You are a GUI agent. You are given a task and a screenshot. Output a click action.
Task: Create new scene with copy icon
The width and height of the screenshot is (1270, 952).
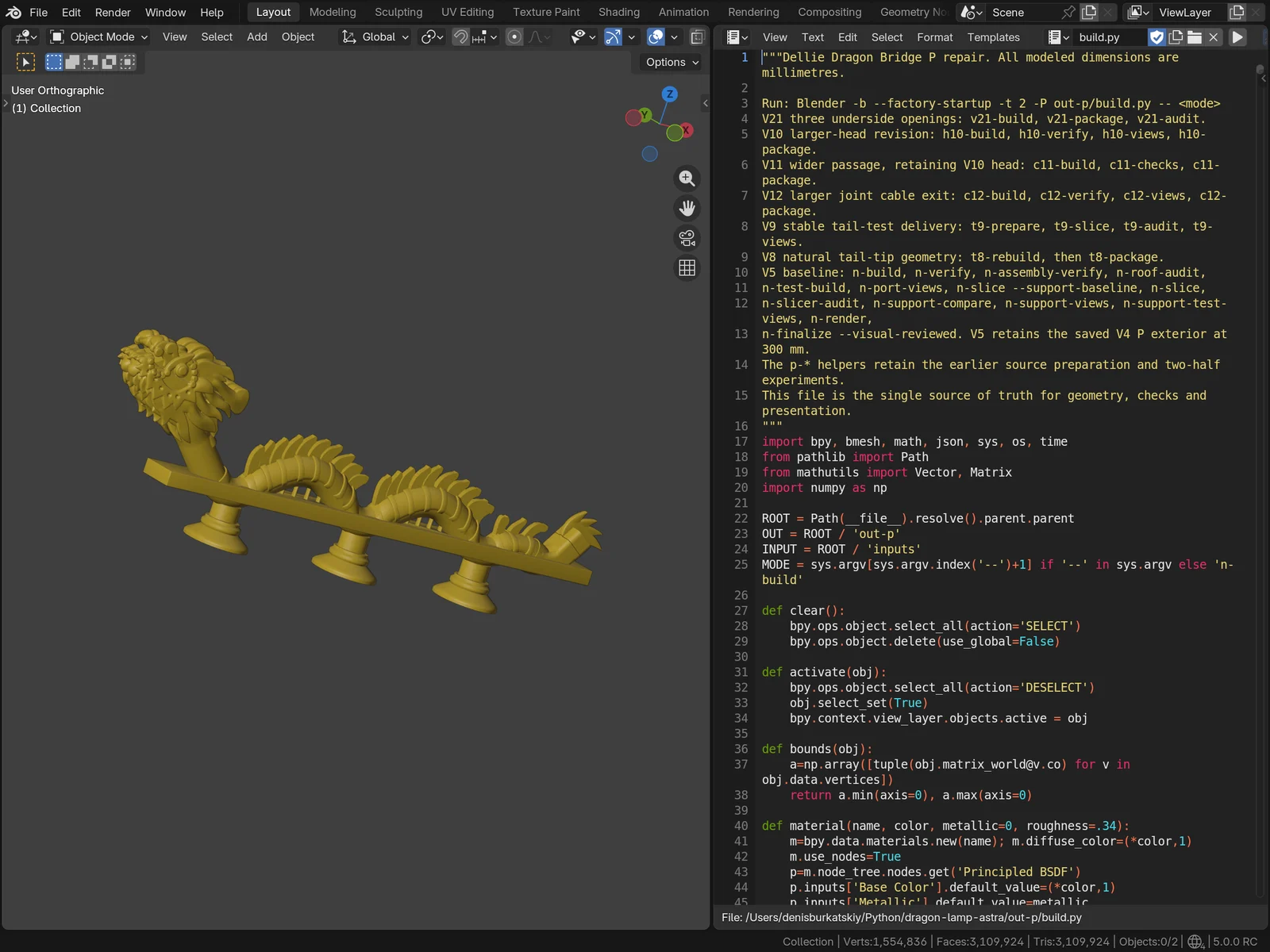pos(1090,12)
